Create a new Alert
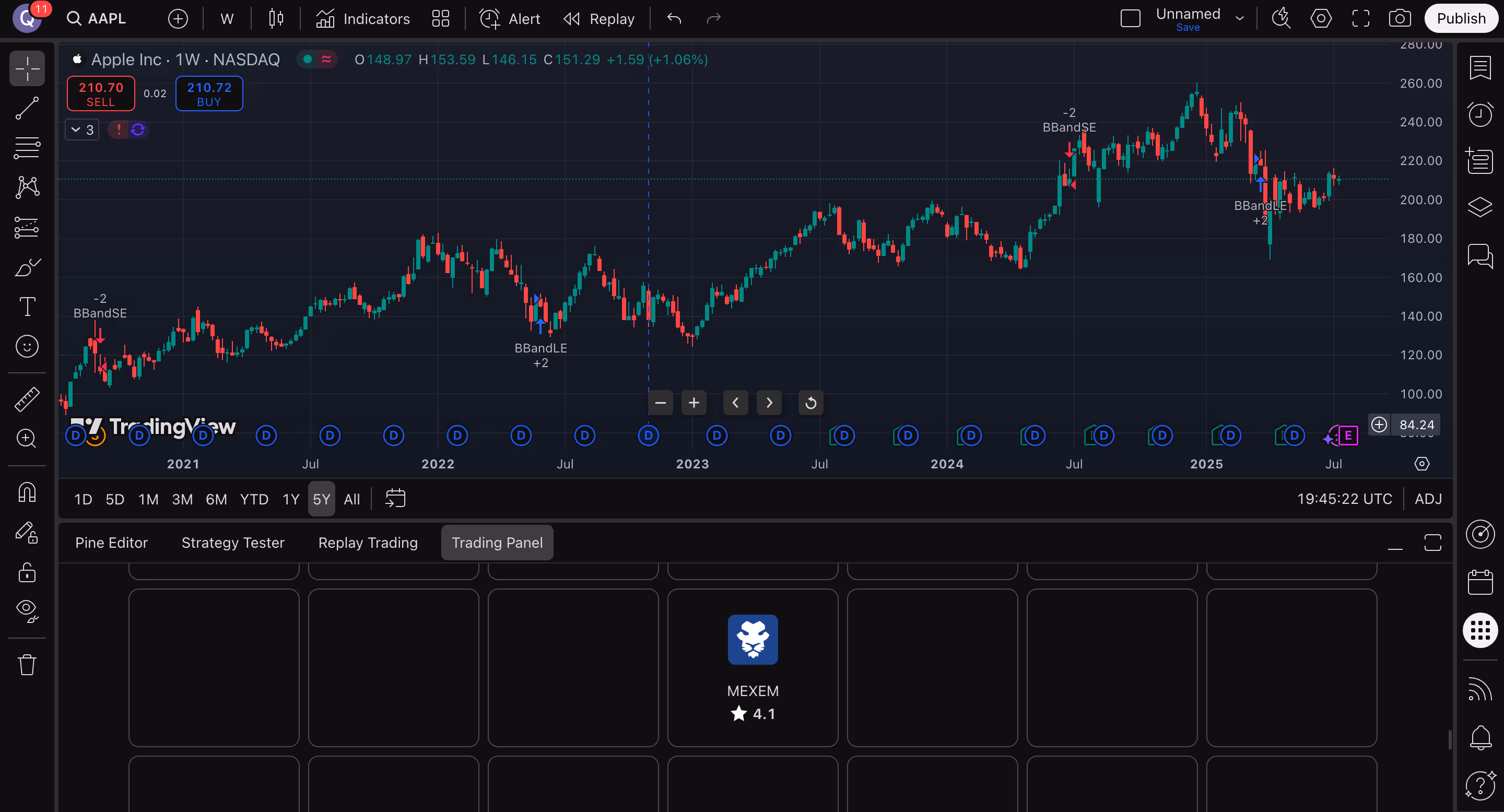 (x=510, y=19)
